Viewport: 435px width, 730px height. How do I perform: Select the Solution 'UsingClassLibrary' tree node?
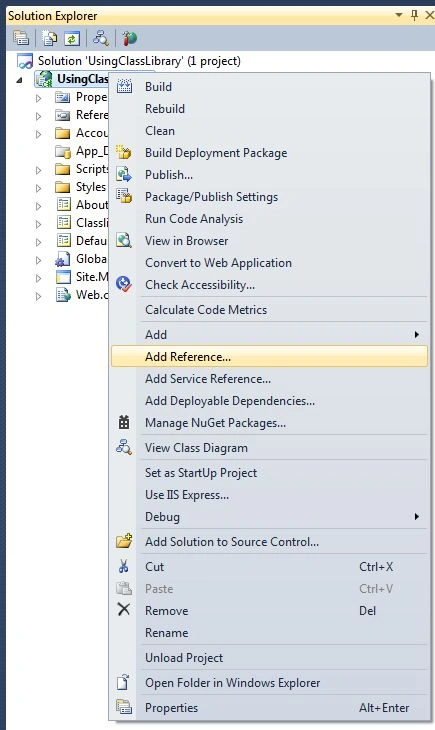[139, 61]
